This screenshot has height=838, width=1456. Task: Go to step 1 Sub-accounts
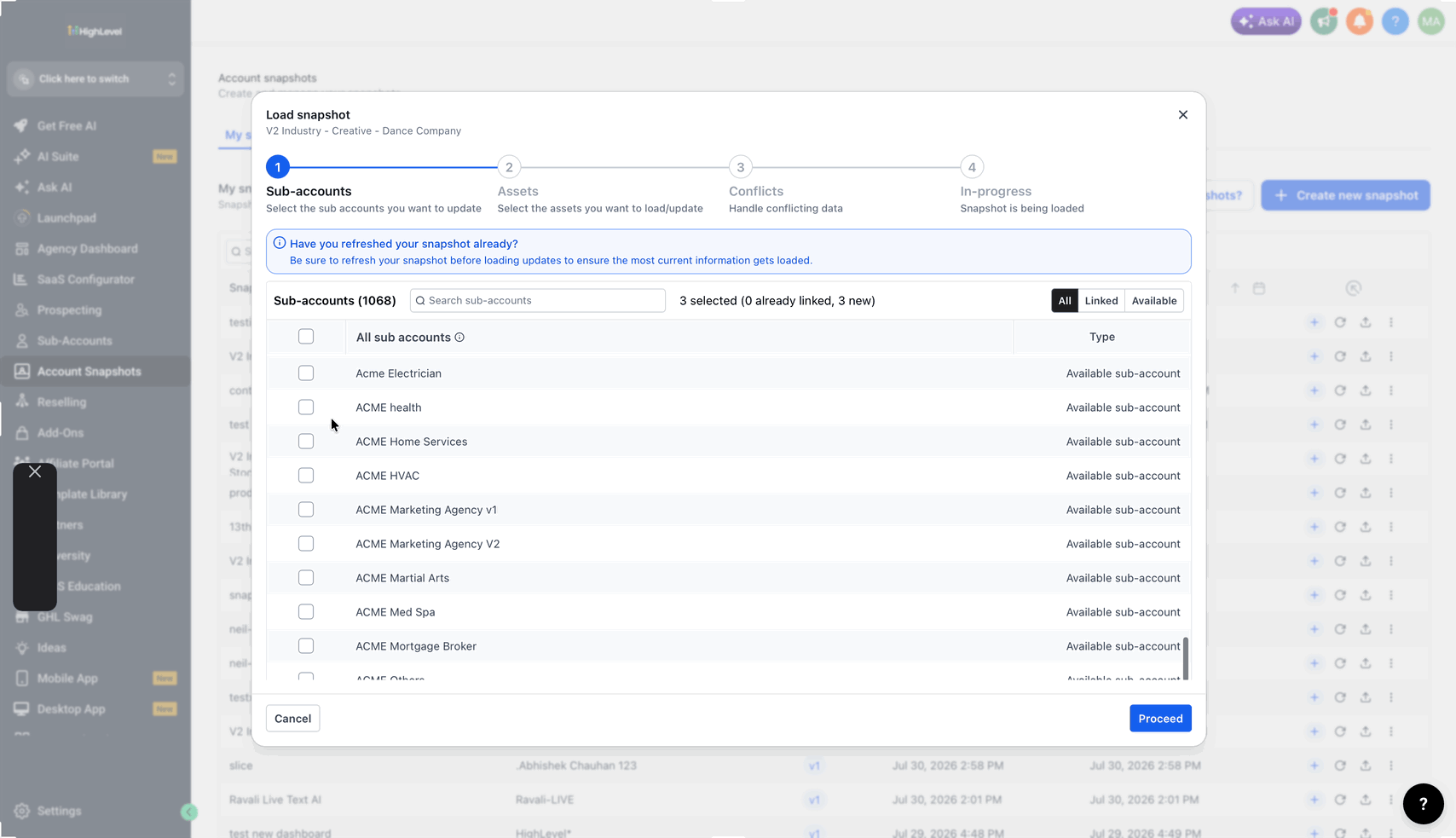point(278,167)
